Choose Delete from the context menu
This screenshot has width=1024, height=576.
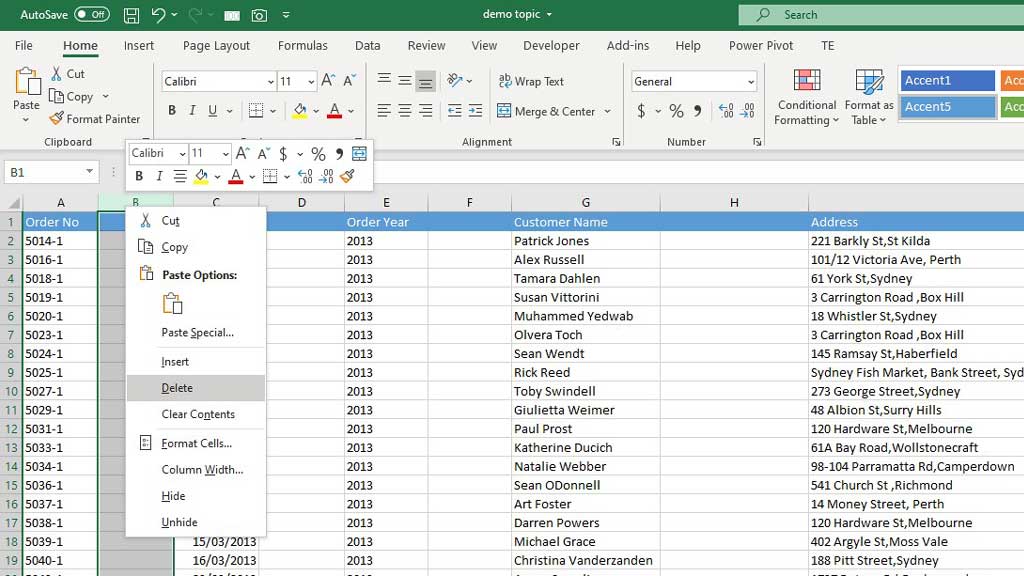pyautogui.click(x=177, y=388)
